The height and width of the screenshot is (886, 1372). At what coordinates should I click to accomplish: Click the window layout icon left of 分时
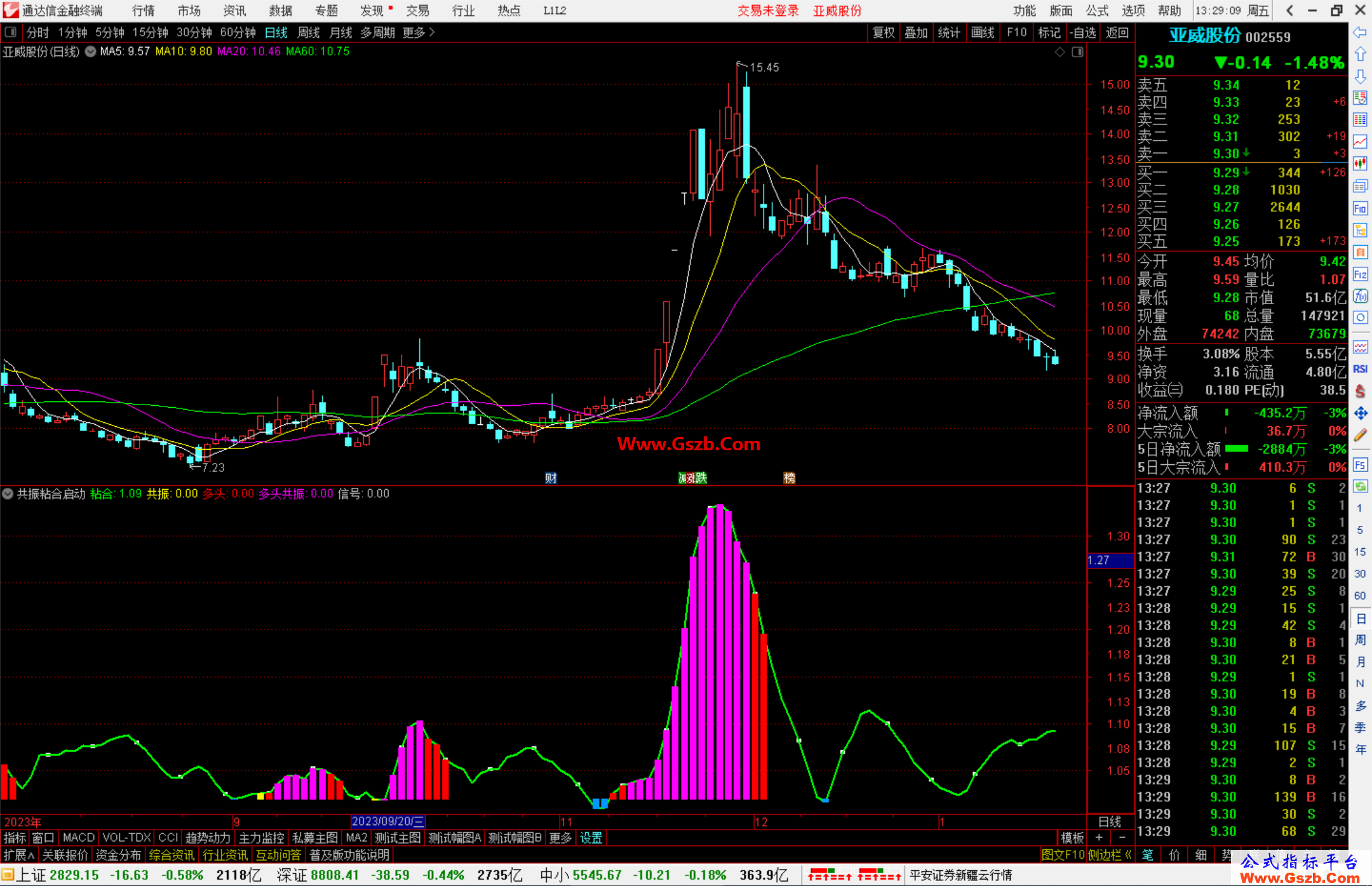pos(10,32)
